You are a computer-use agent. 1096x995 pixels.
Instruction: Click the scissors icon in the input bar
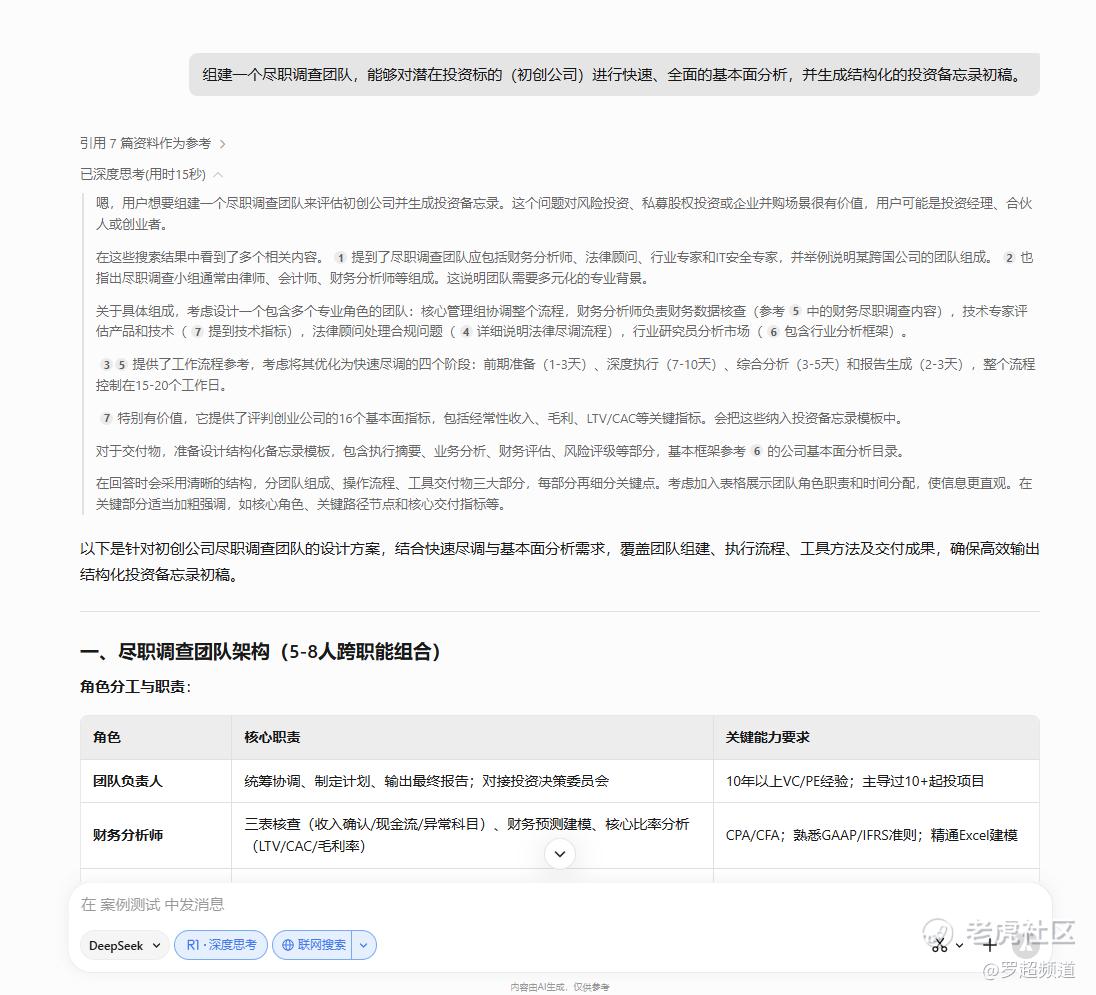coord(939,945)
